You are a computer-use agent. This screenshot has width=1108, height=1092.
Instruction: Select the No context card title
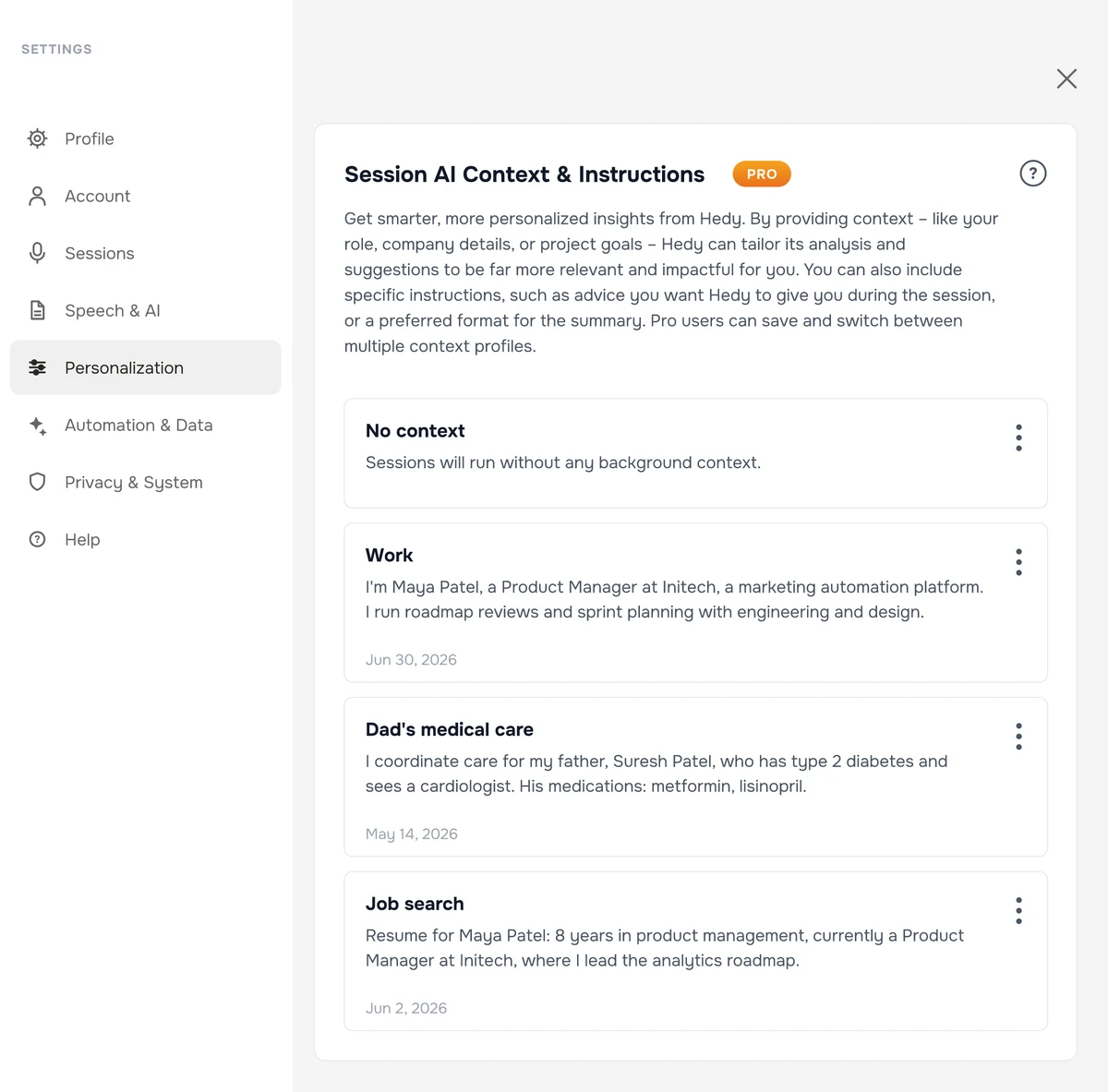(415, 431)
